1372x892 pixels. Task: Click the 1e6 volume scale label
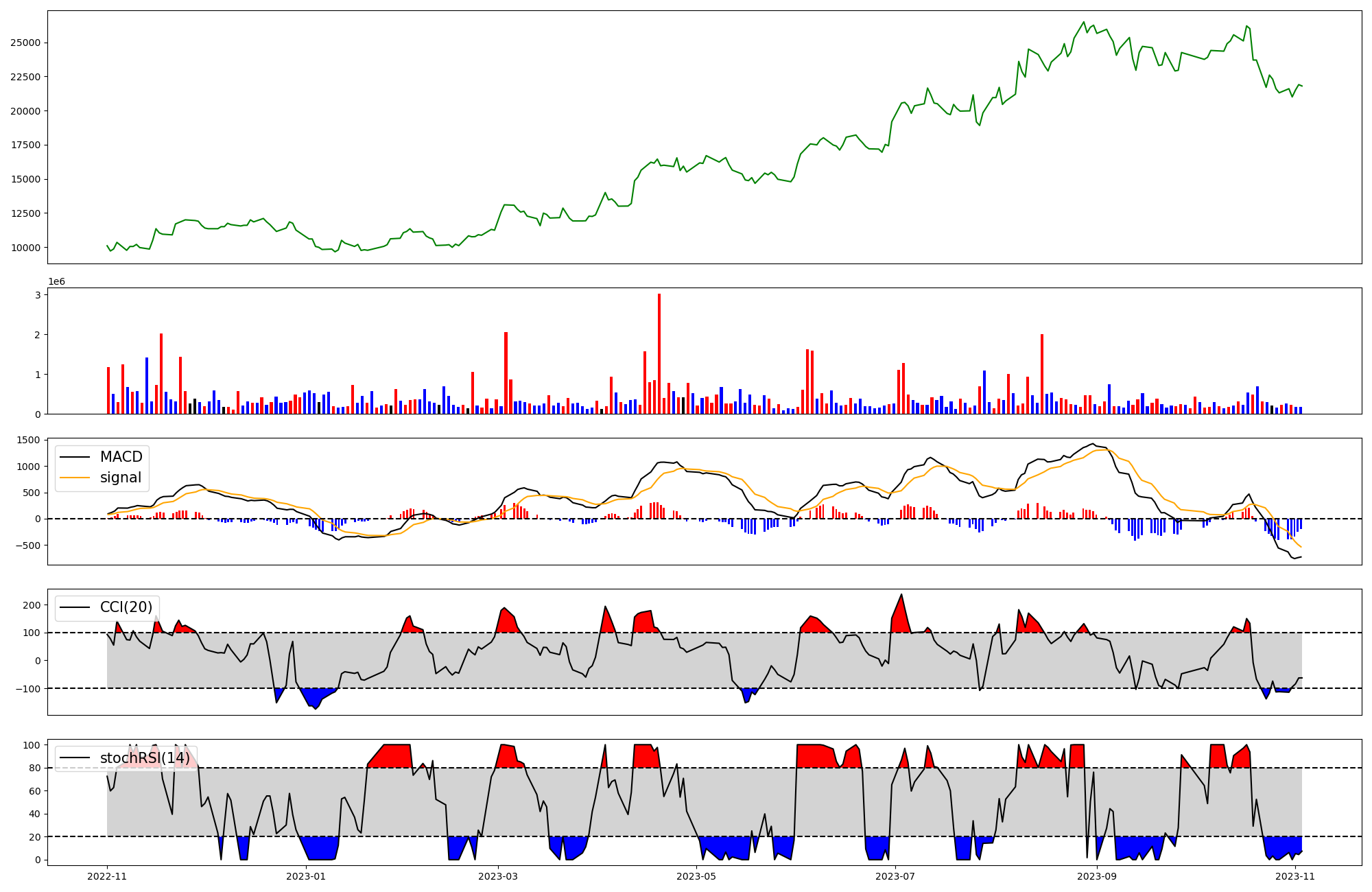click(x=56, y=282)
